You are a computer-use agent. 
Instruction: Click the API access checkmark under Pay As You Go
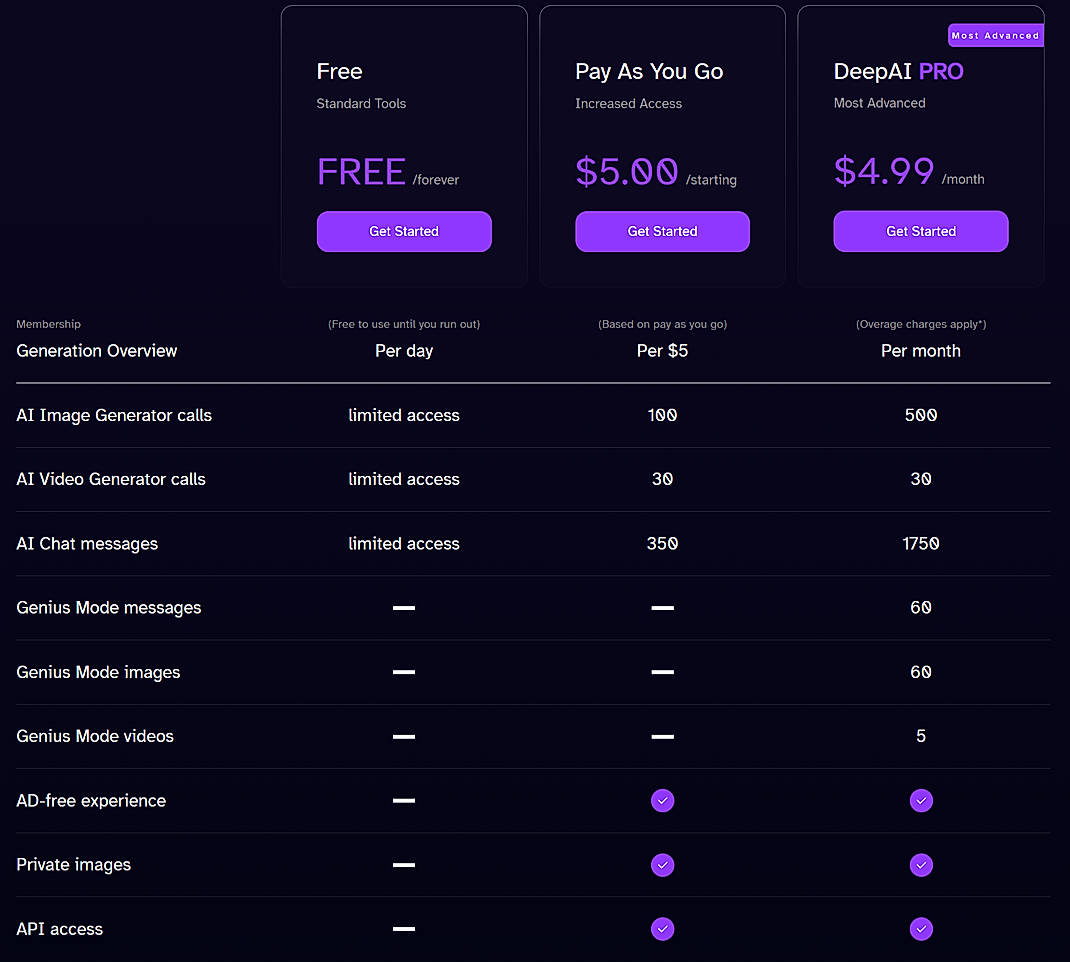tap(662, 928)
